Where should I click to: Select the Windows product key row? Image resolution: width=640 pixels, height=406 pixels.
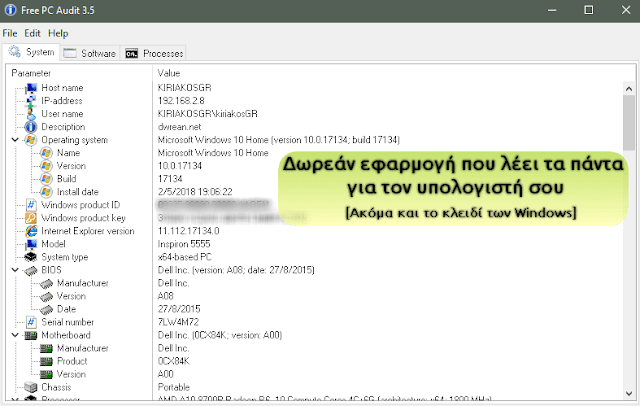click(x=315, y=218)
